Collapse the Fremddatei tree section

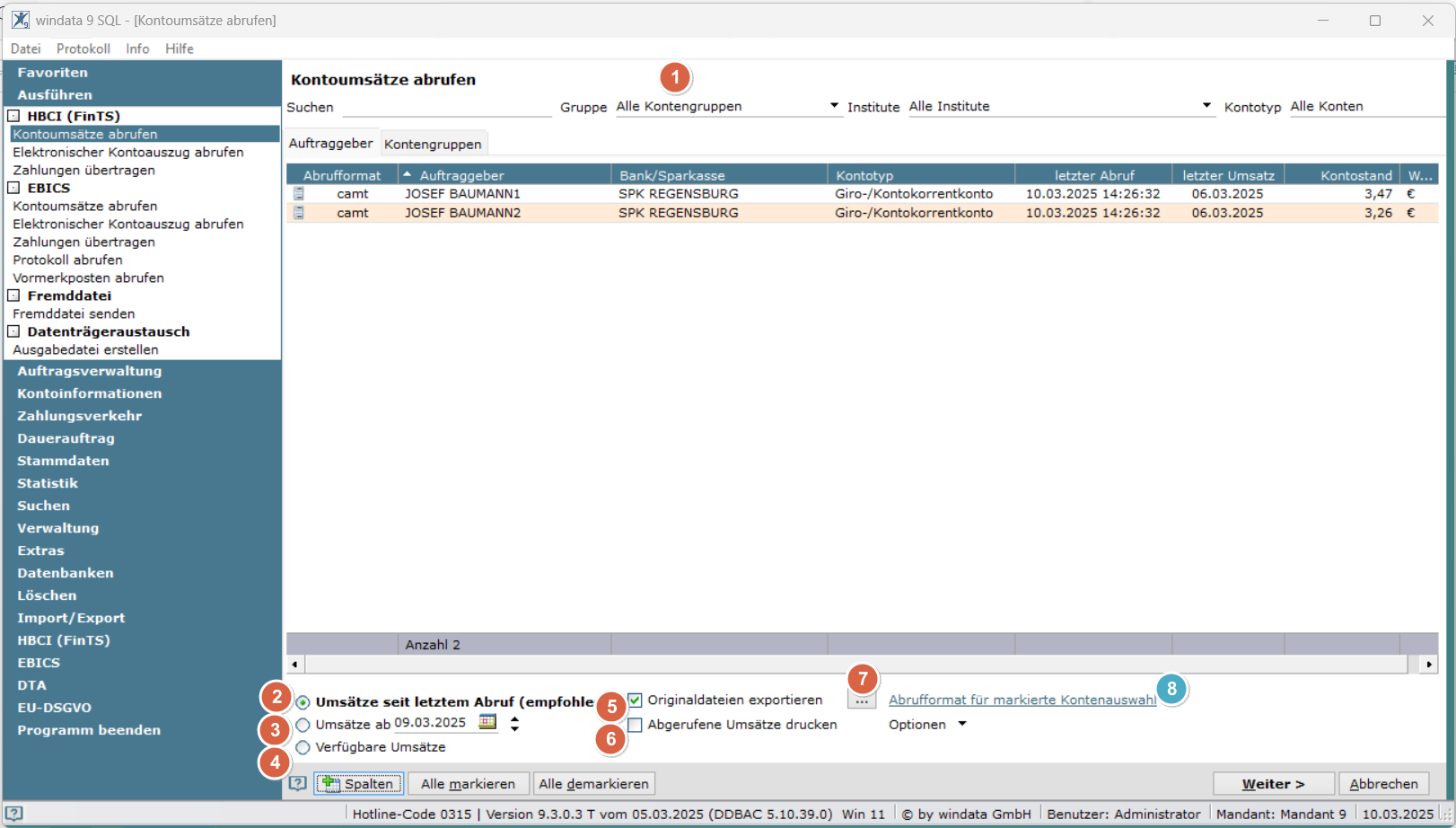pyautogui.click(x=13, y=295)
